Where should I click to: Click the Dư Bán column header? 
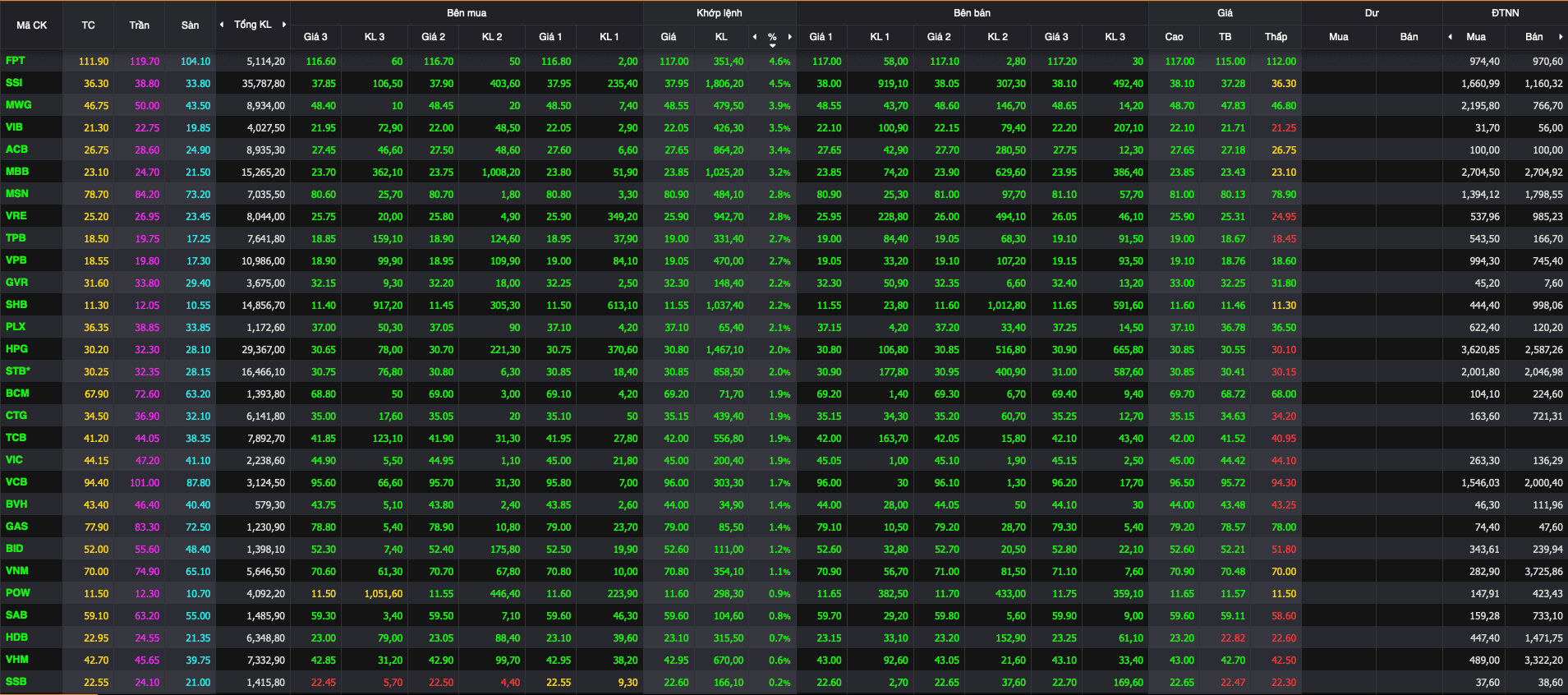1409,37
